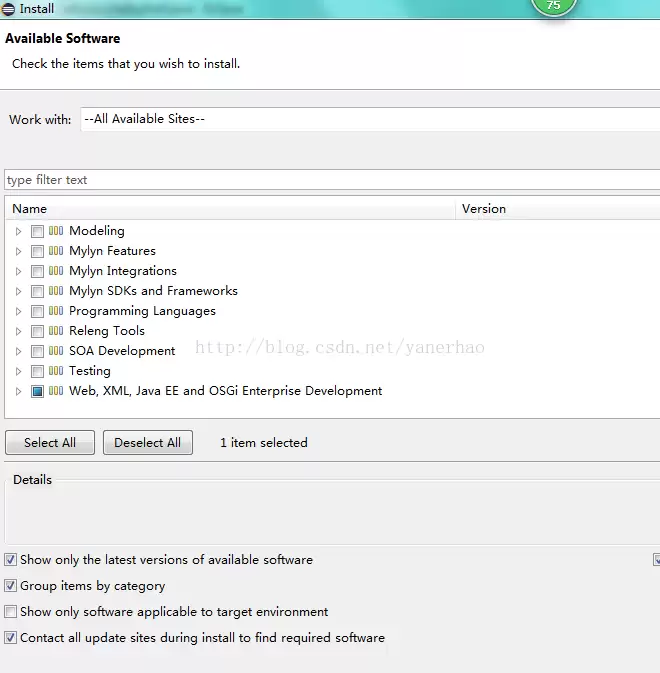Click the SOA Development category icon

56,351
